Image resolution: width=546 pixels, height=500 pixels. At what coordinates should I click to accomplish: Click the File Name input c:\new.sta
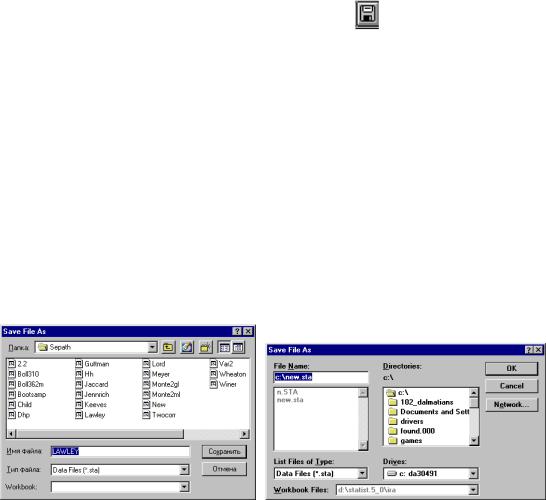pos(321,377)
